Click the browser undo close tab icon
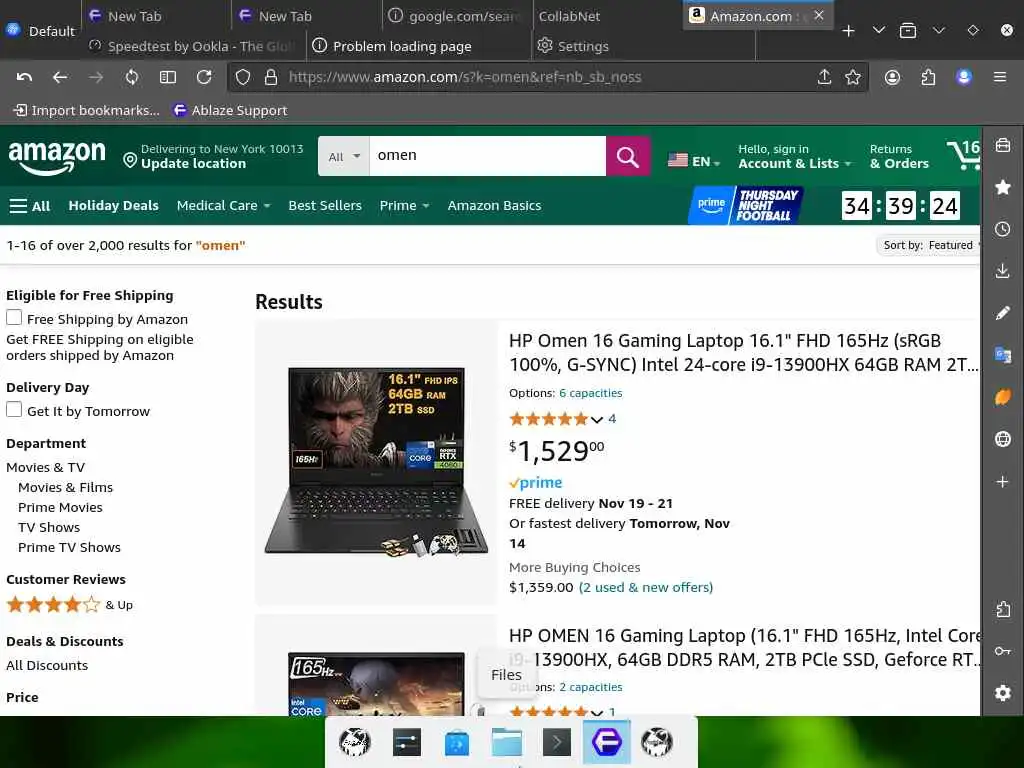Image resolution: width=1024 pixels, height=768 pixels. pyautogui.click(x=24, y=77)
